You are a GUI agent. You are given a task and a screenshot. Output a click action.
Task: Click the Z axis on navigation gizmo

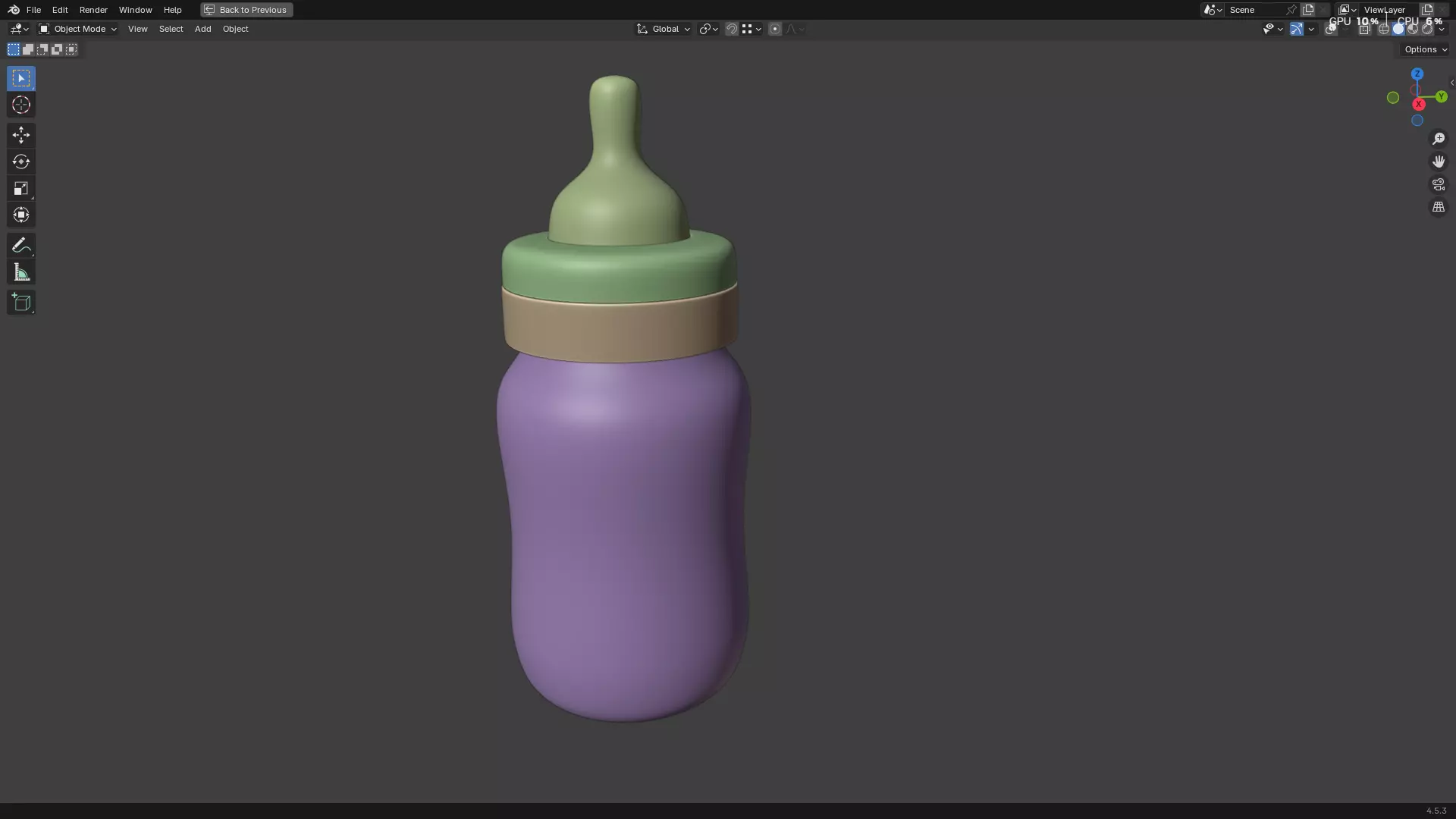click(1417, 74)
